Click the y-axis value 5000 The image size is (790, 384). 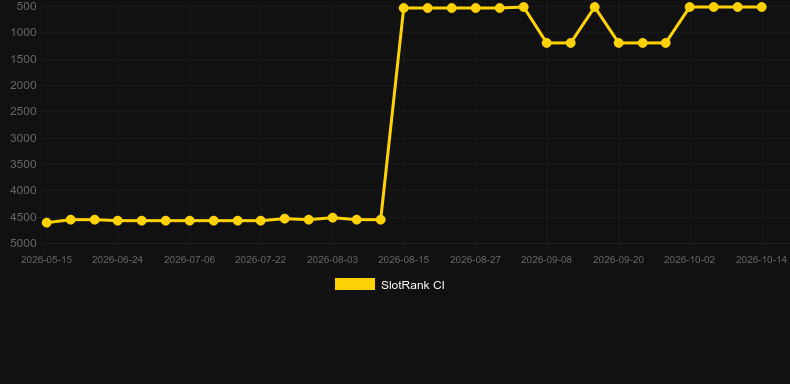click(24, 243)
